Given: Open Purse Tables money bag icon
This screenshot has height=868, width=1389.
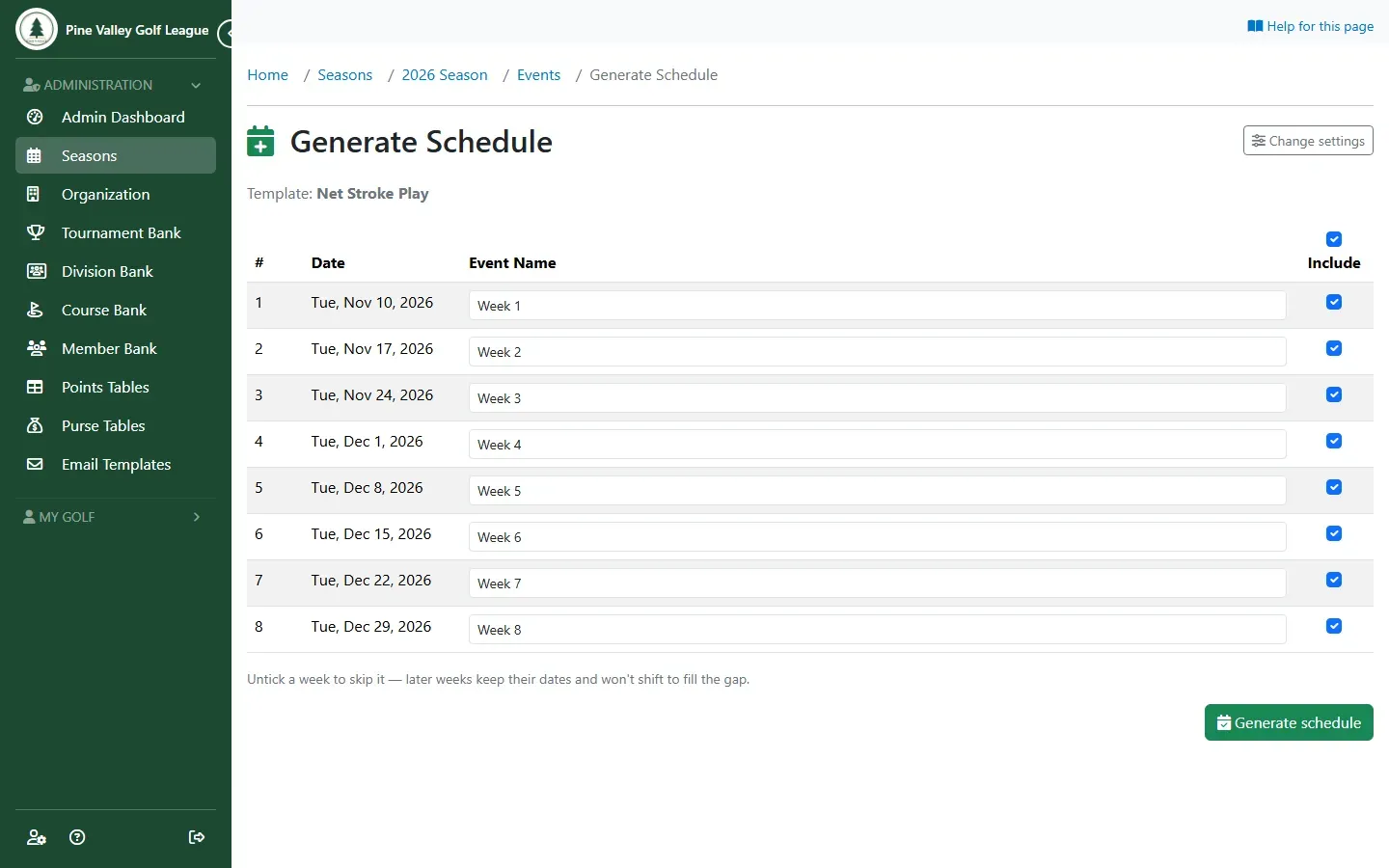Looking at the screenshot, I should 36,425.
